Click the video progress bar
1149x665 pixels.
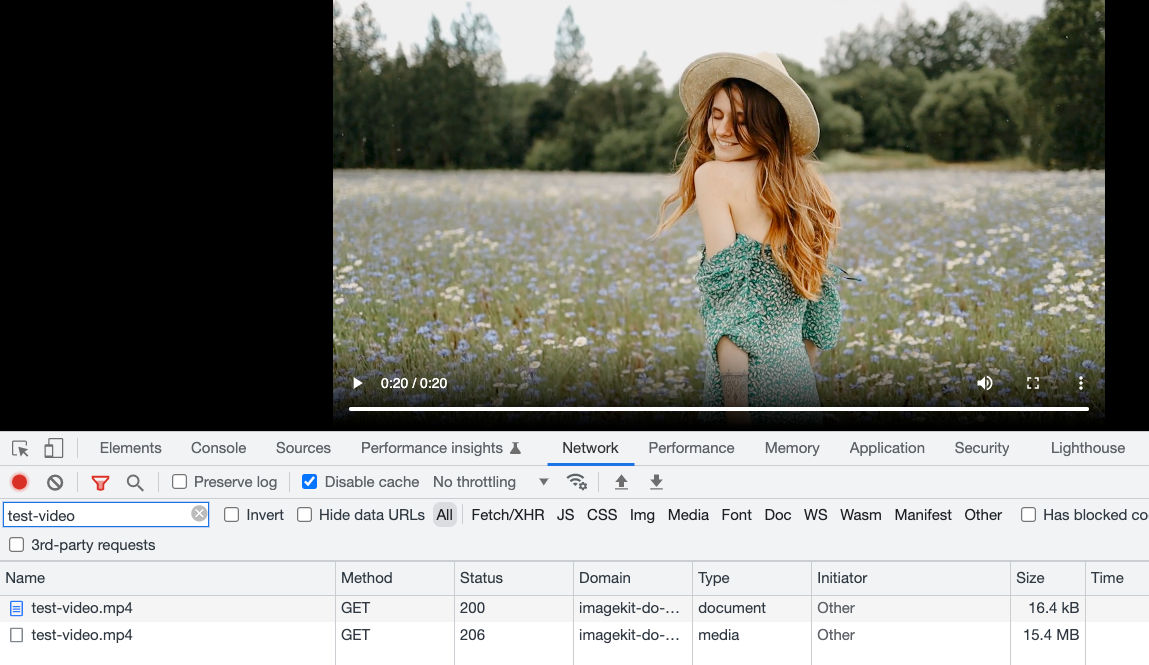(718, 409)
